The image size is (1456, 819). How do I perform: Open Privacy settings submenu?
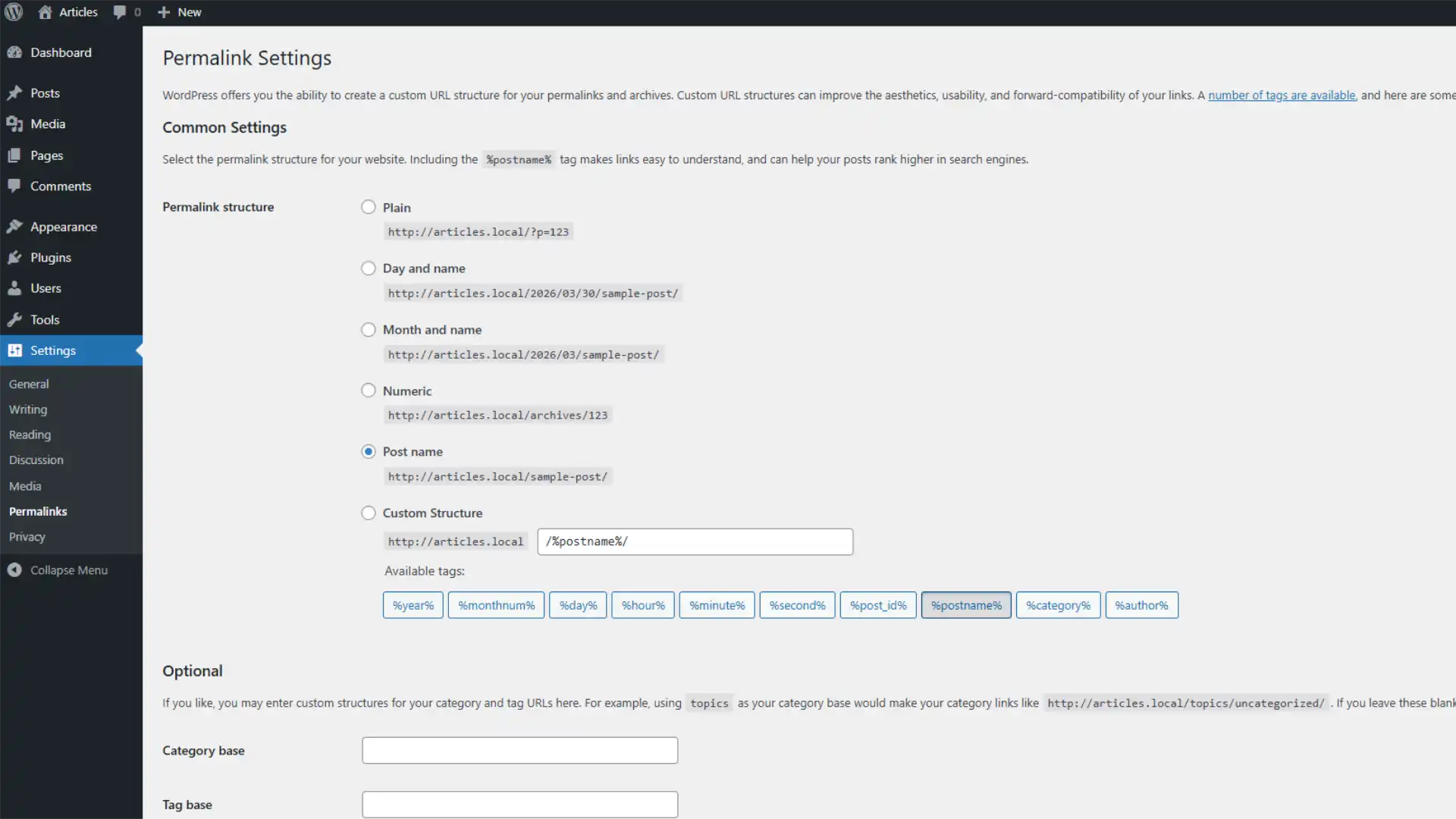point(27,537)
